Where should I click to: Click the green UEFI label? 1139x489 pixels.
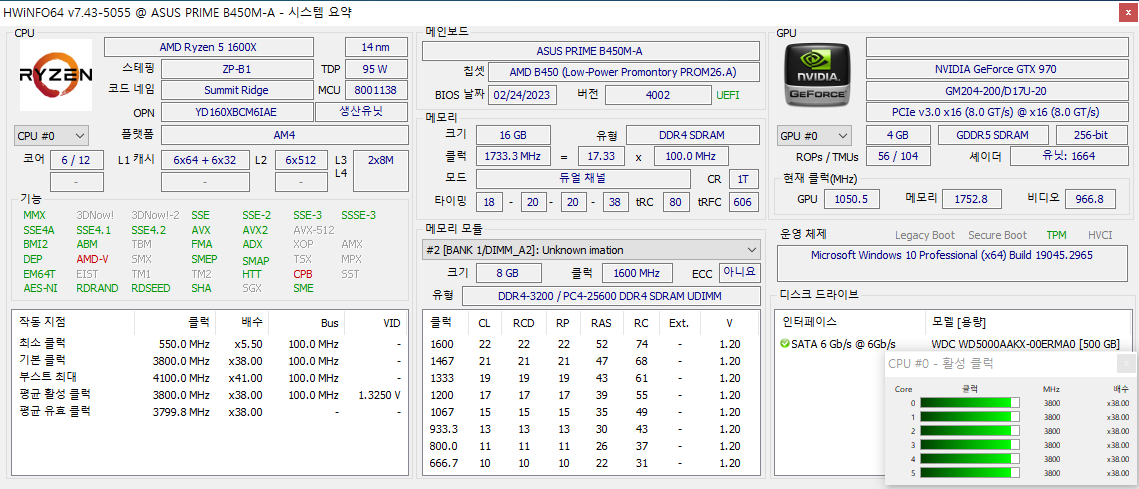729,95
